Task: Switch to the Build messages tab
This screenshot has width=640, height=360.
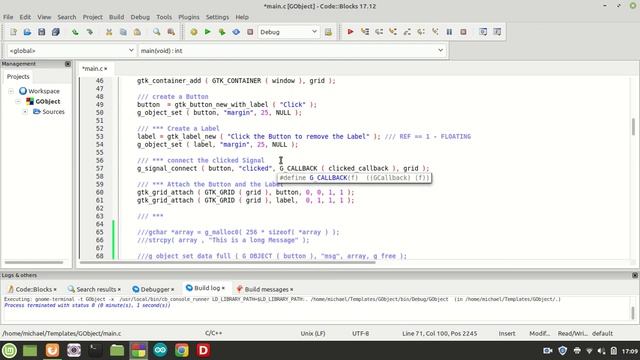Action: [x=265, y=289]
